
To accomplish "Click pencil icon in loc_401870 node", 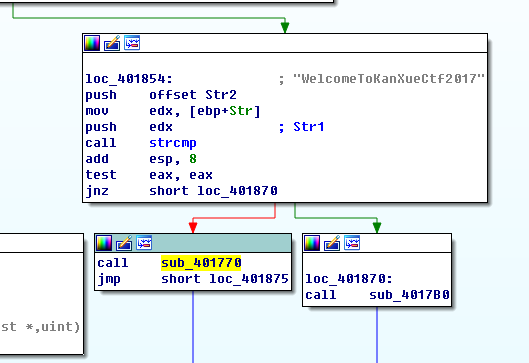I will (x=332, y=243).
